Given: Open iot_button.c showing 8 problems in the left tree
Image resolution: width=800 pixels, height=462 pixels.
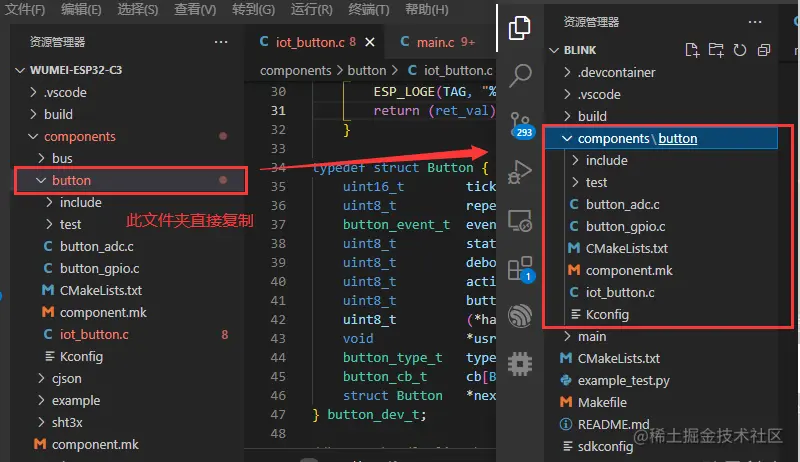Looking at the screenshot, I should pos(128,335).
